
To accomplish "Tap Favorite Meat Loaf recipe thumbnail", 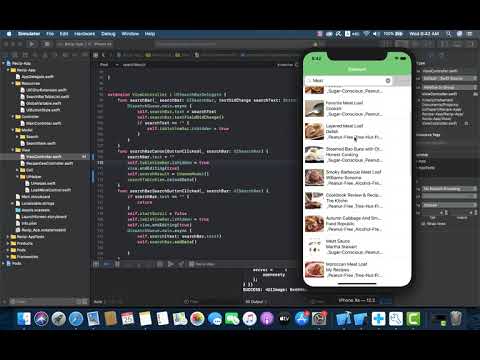I will coord(314,109).
